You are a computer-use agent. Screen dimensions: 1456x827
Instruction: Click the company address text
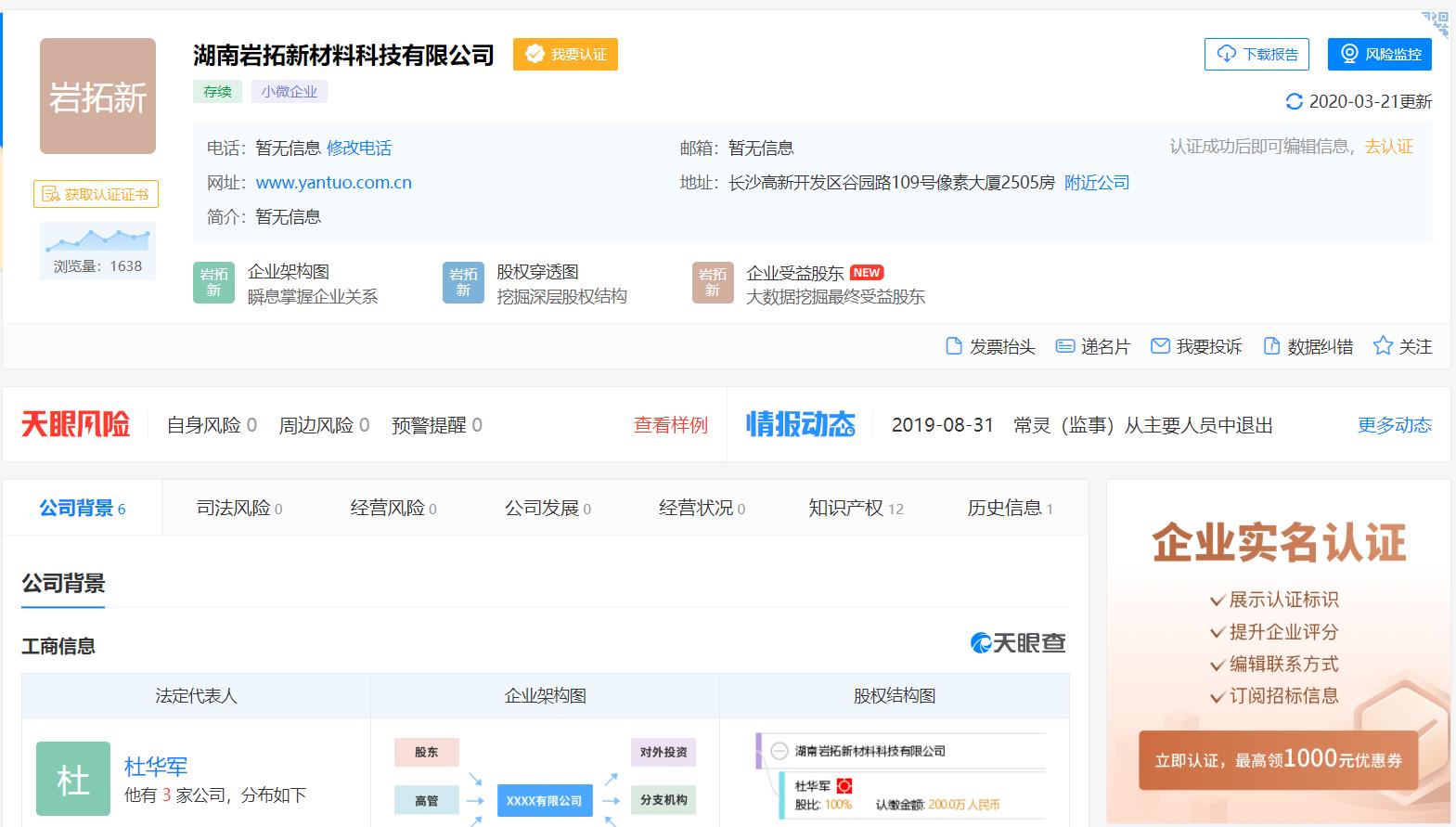(x=891, y=183)
